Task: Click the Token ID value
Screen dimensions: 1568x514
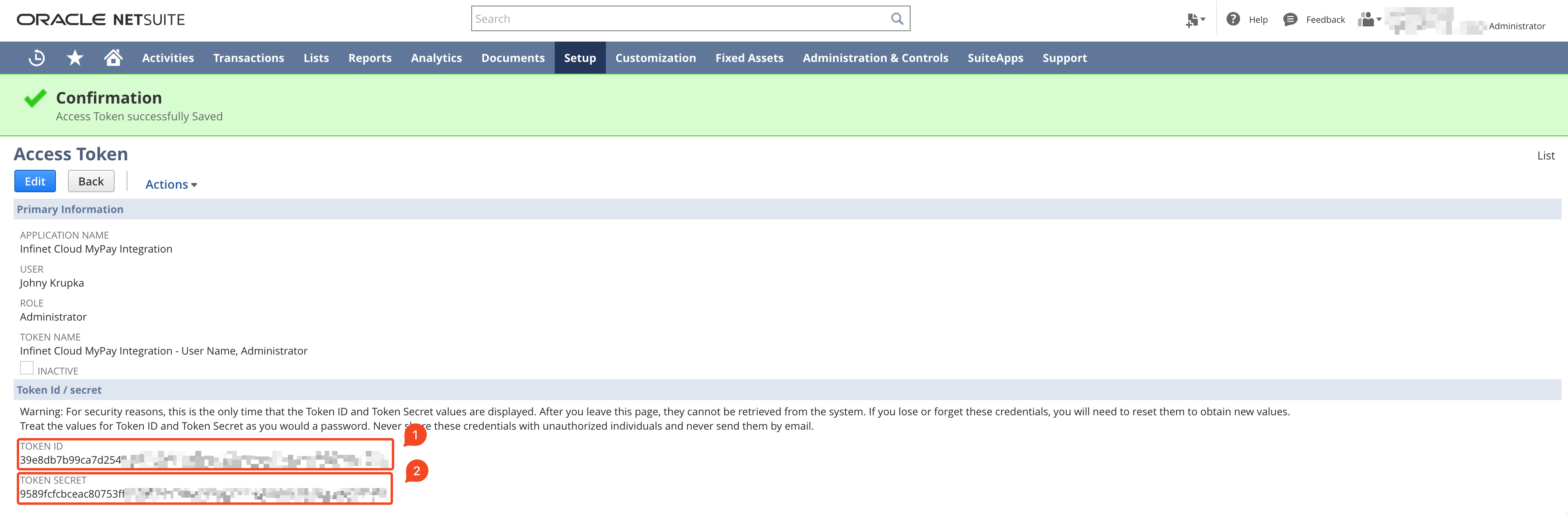Action: tap(71, 460)
